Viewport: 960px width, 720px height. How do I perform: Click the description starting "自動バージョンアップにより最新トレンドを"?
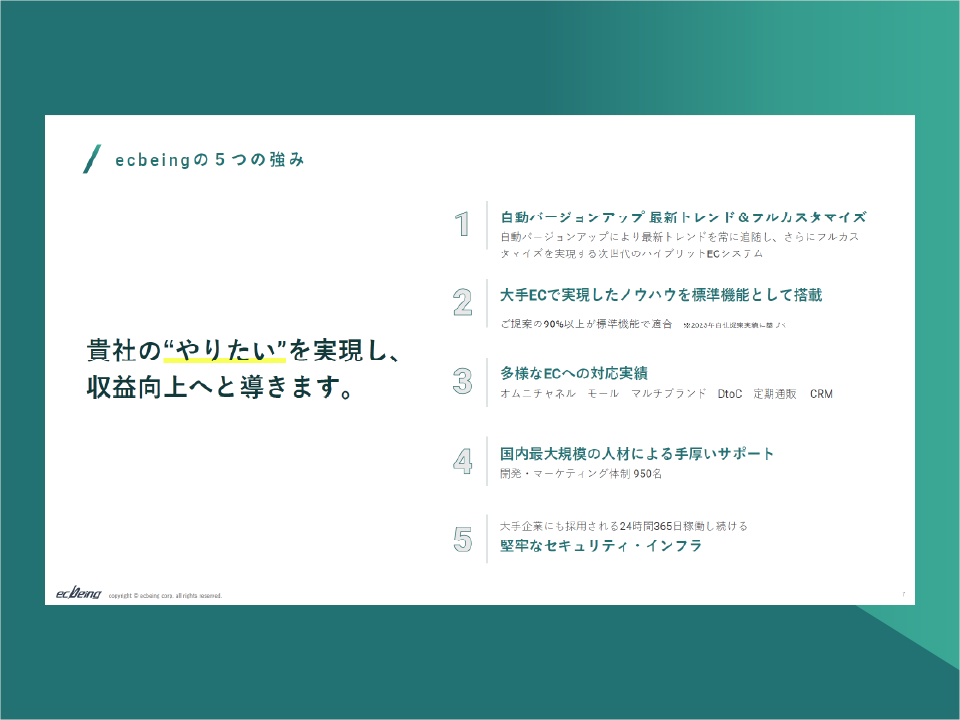pyautogui.click(x=680, y=245)
